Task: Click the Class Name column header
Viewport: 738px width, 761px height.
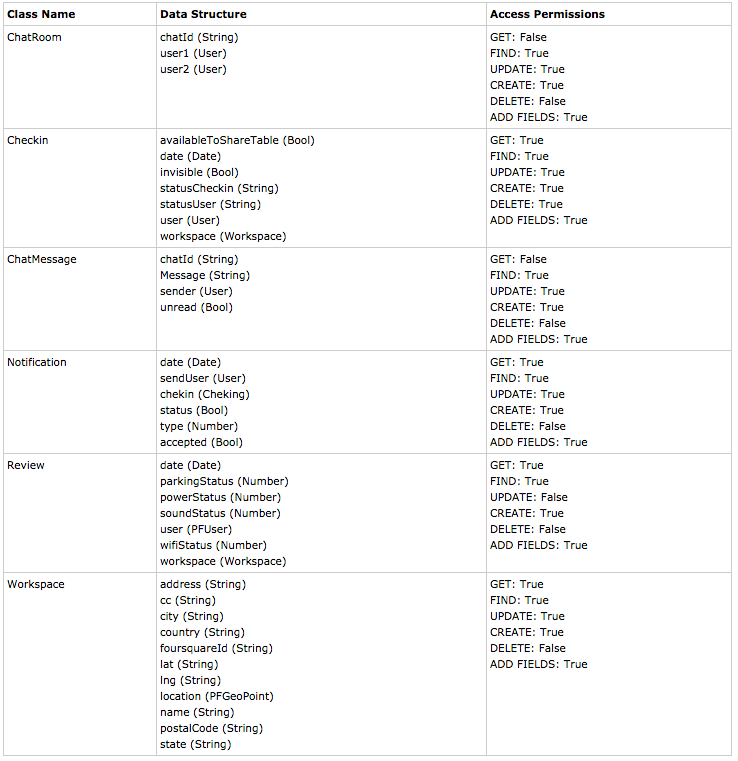Action: [41, 14]
